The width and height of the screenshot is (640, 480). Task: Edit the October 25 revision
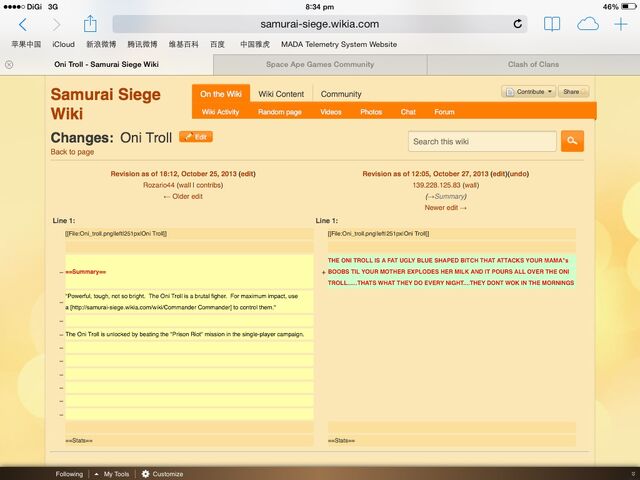pos(247,173)
